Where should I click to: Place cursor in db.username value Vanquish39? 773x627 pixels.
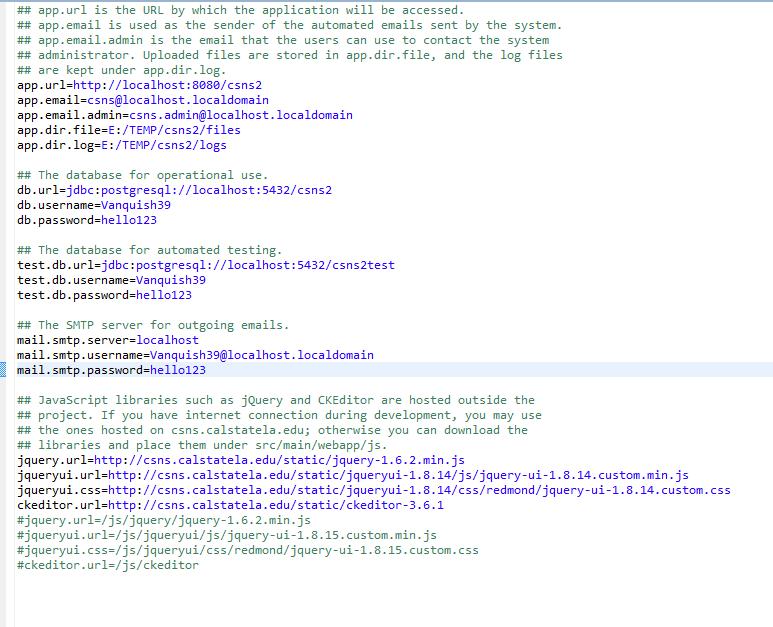136,205
